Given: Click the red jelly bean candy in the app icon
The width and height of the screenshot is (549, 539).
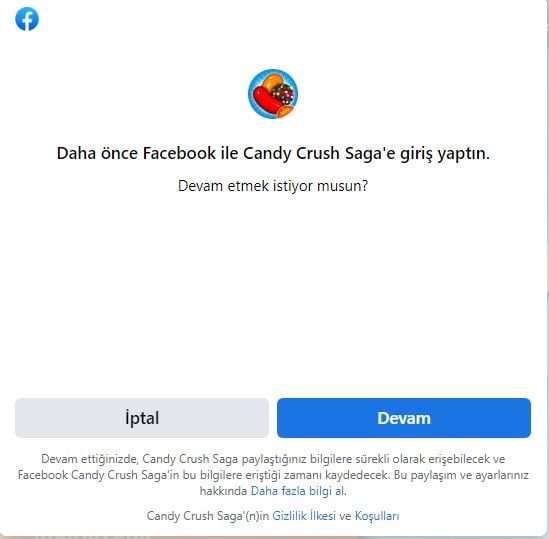Looking at the screenshot, I should click(267, 99).
